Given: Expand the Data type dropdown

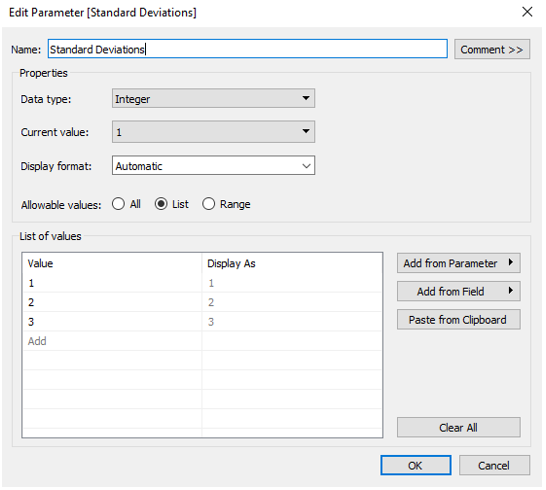Looking at the screenshot, I should [213, 99].
